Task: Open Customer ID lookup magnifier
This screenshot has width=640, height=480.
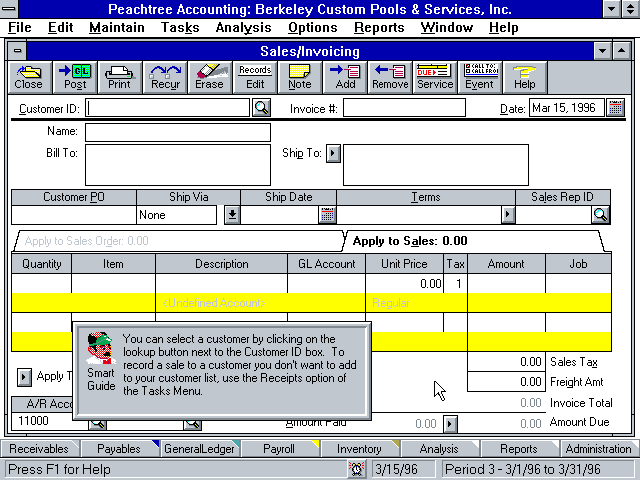Action: [x=261, y=108]
